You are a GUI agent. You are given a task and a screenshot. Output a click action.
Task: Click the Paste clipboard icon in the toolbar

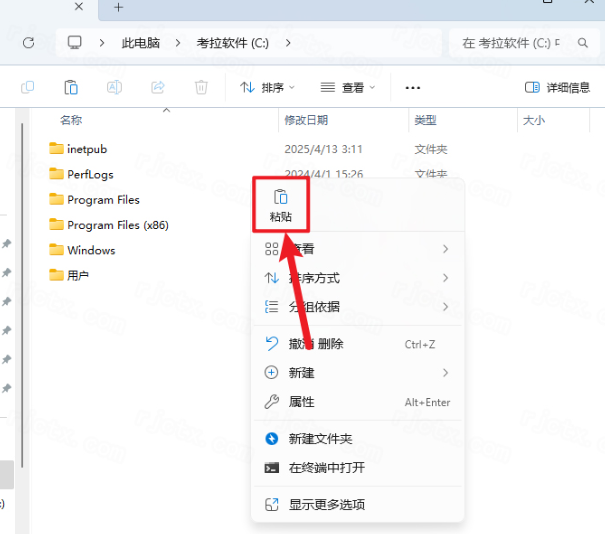tap(71, 88)
